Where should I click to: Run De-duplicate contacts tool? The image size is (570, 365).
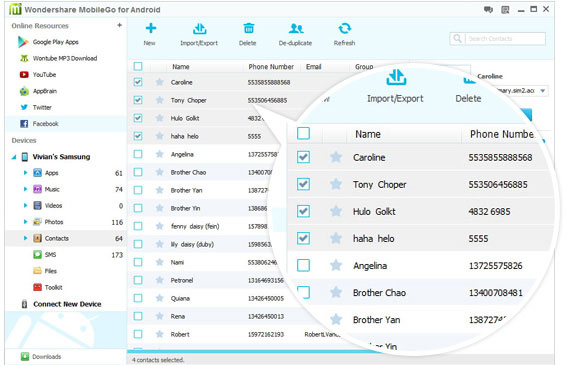[296, 28]
